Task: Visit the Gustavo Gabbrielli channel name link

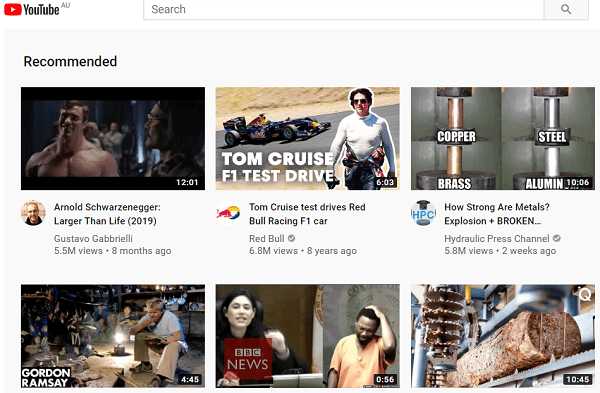Action: click(93, 238)
